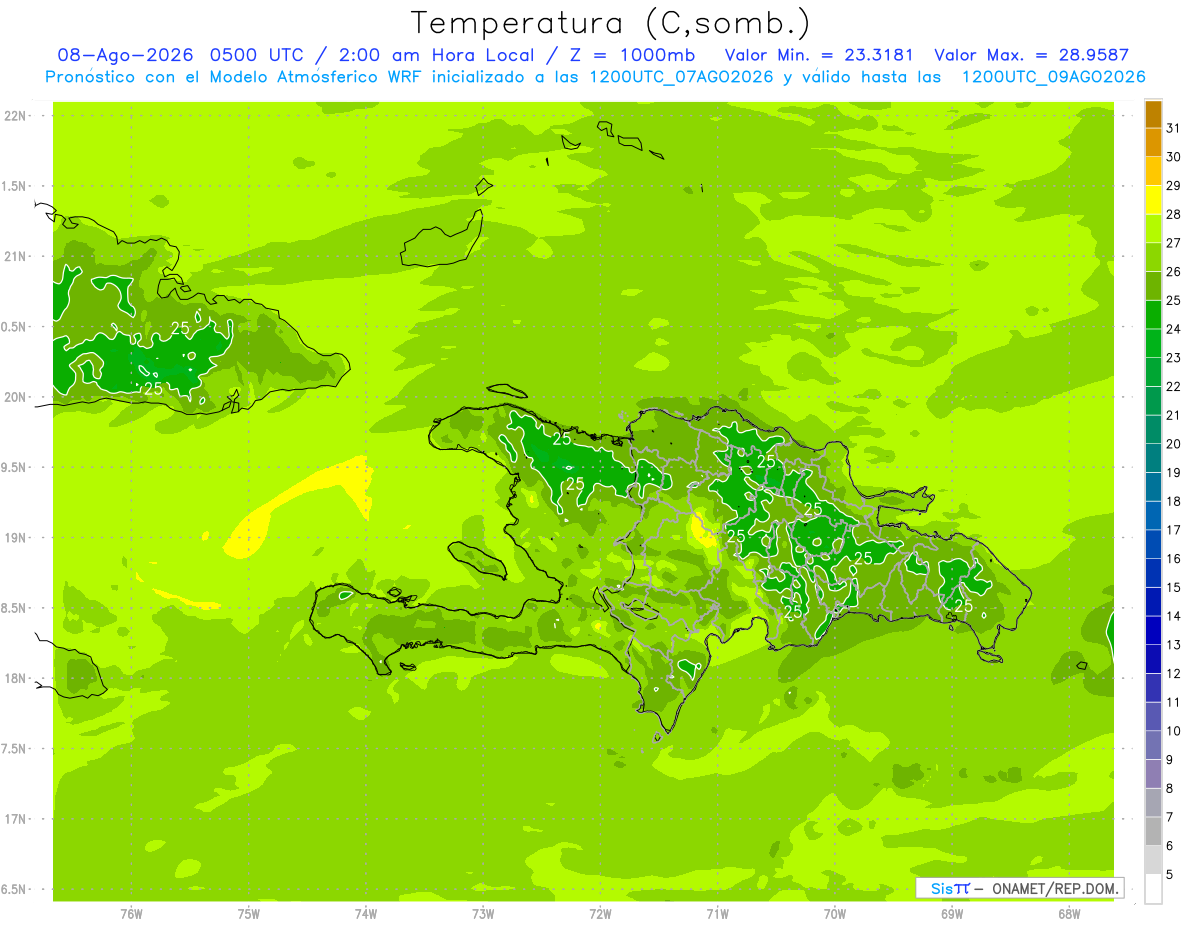Click latitude axis label '17N'
The height and width of the screenshot is (927, 1200).
(15, 820)
